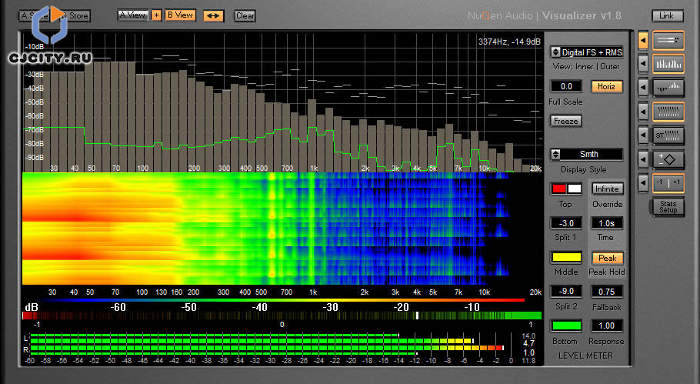Viewport: 700px width, 384px height.
Task: Toggle the level meter view icon
Action: pos(668,40)
